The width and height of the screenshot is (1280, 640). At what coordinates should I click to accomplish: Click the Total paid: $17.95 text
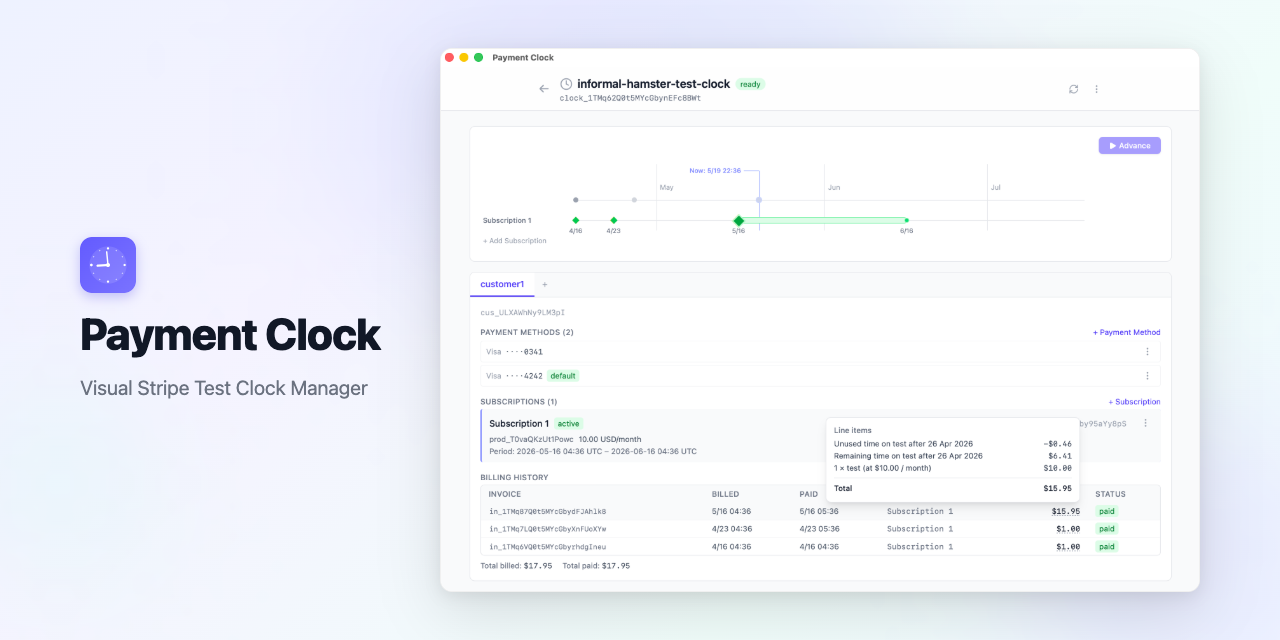pyautogui.click(x=596, y=566)
